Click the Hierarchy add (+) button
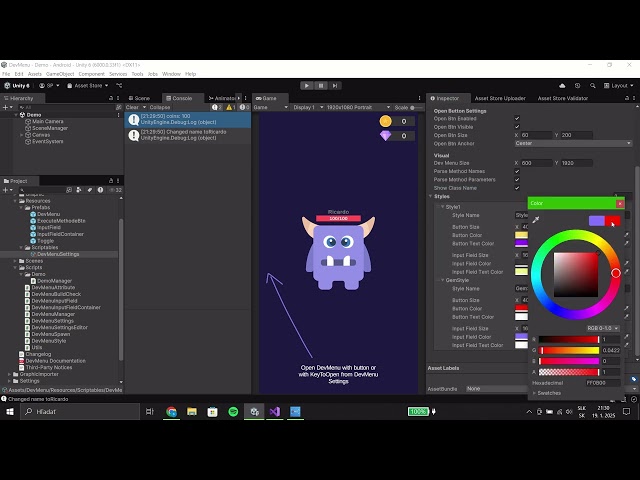 coord(5,107)
